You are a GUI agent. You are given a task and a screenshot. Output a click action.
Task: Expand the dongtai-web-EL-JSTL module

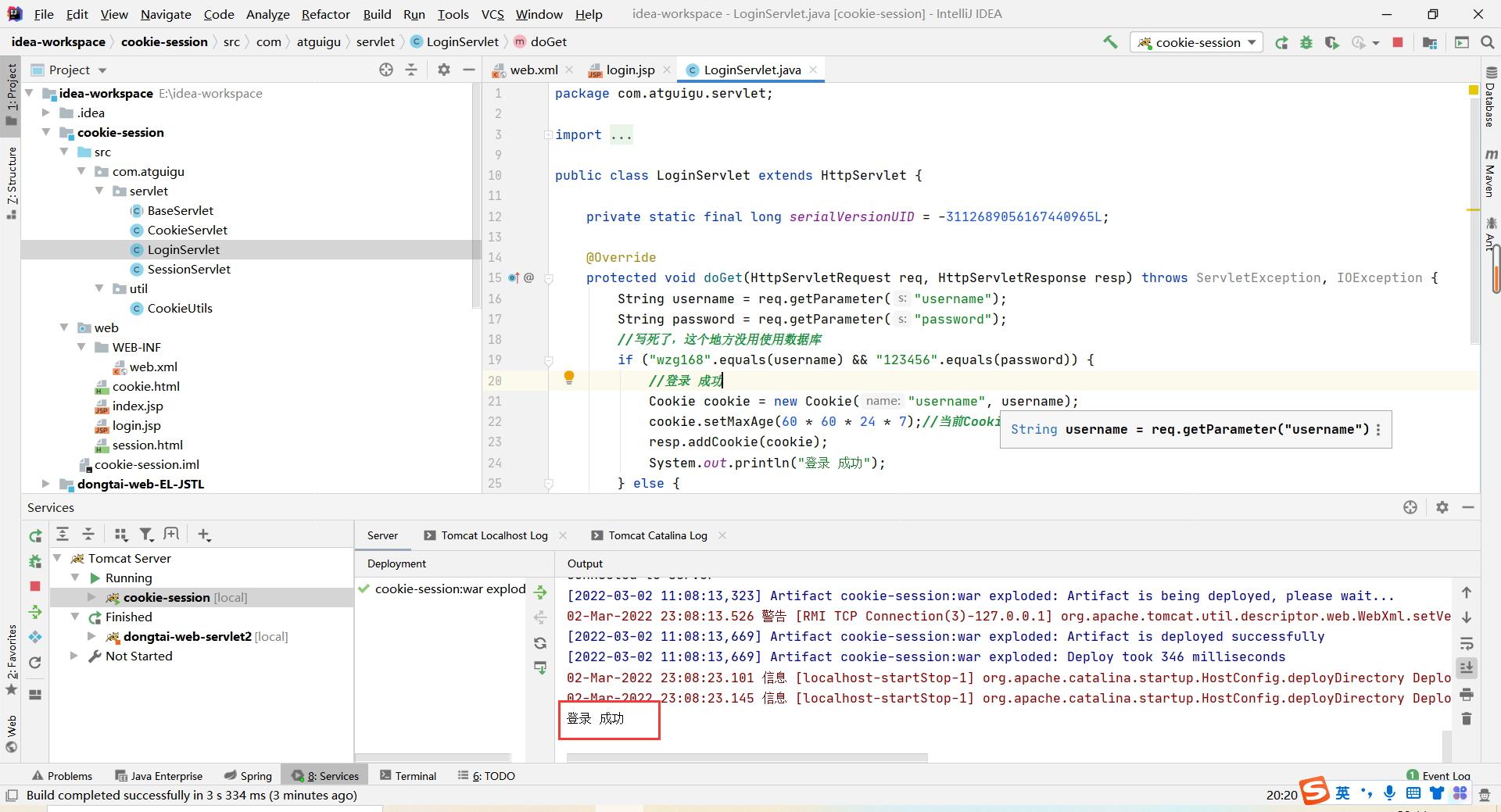pos(45,484)
